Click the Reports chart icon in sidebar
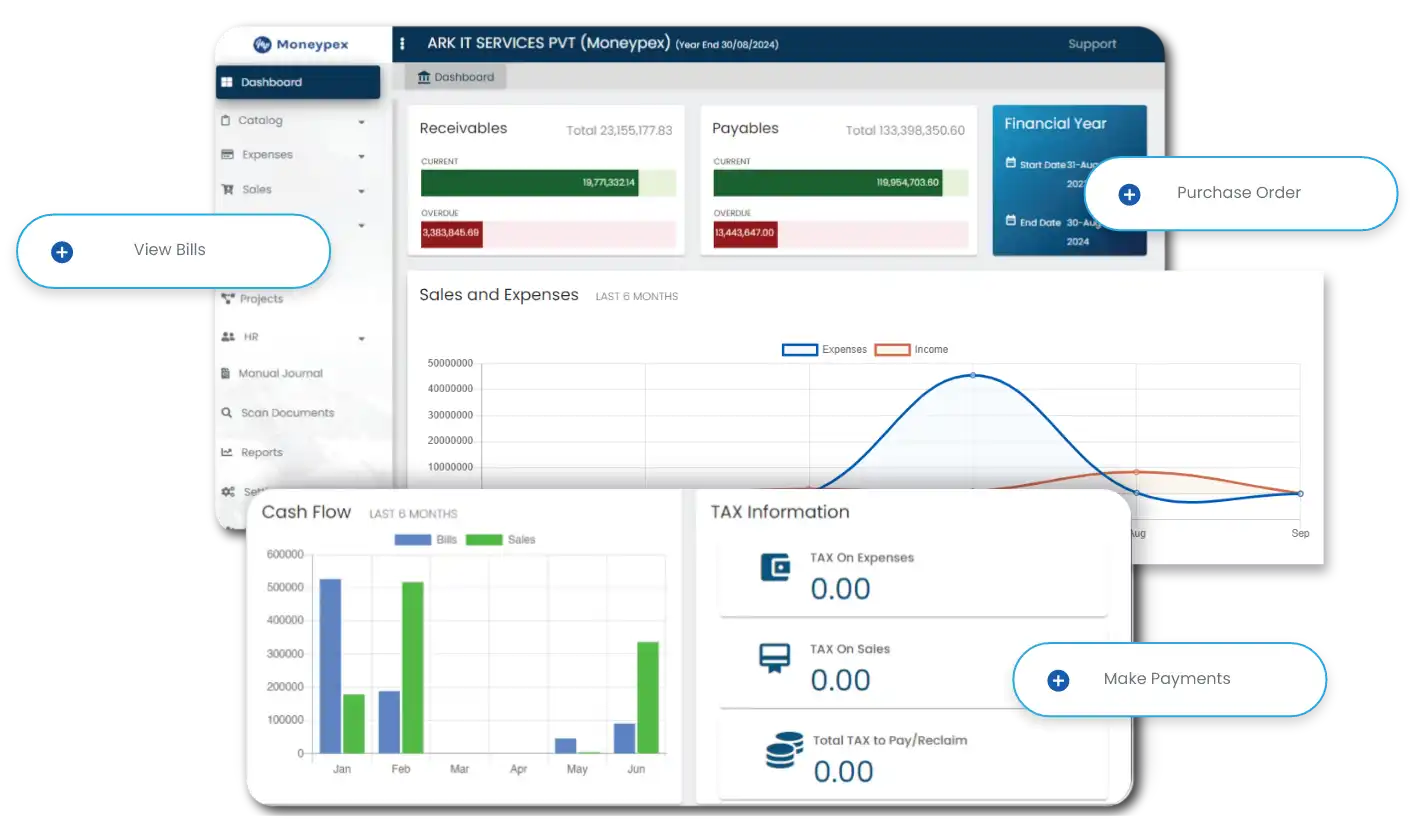 coord(227,453)
